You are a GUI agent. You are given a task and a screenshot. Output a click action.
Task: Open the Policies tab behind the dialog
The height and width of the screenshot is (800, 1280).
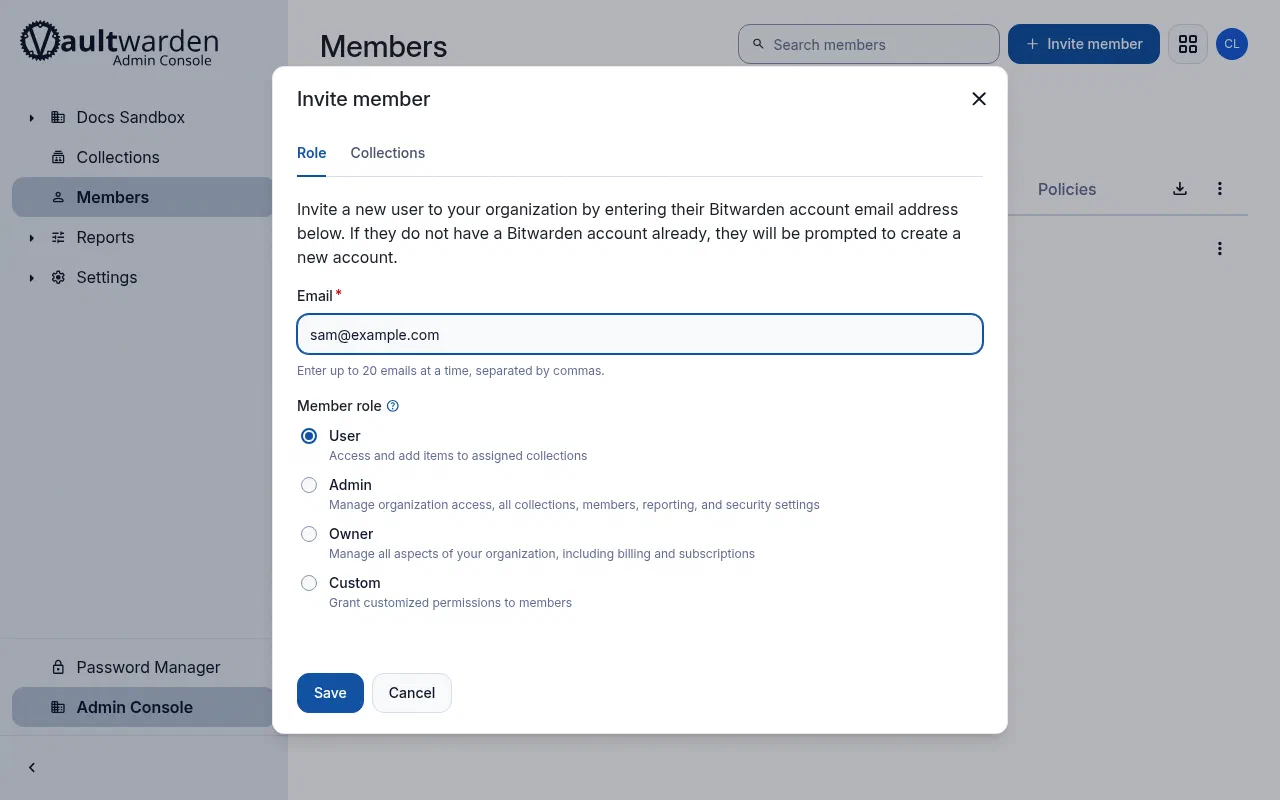point(1067,189)
